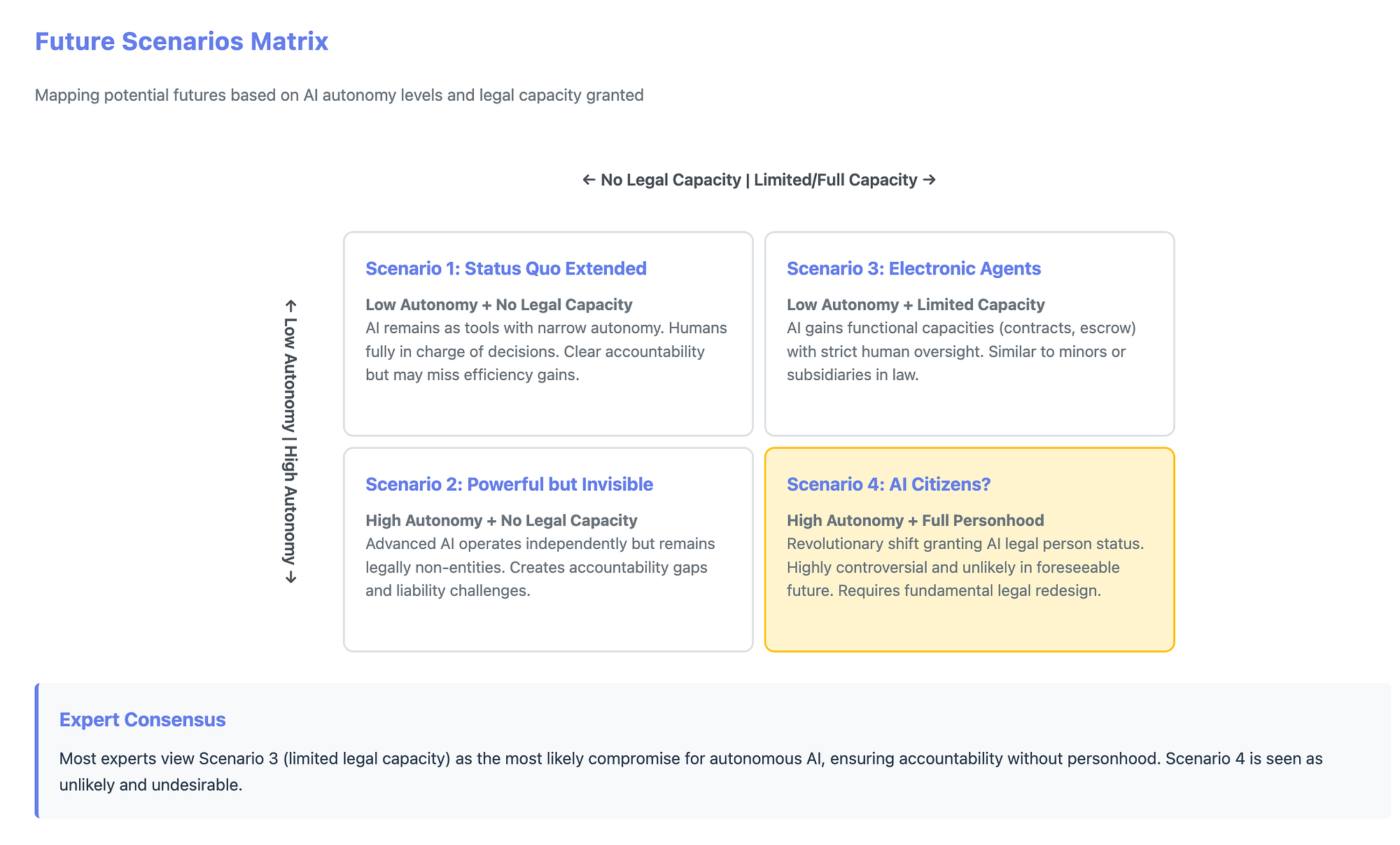The image size is (1400, 845).
Task: Click the Scenario 1 description about AI tools
Action: click(x=546, y=351)
